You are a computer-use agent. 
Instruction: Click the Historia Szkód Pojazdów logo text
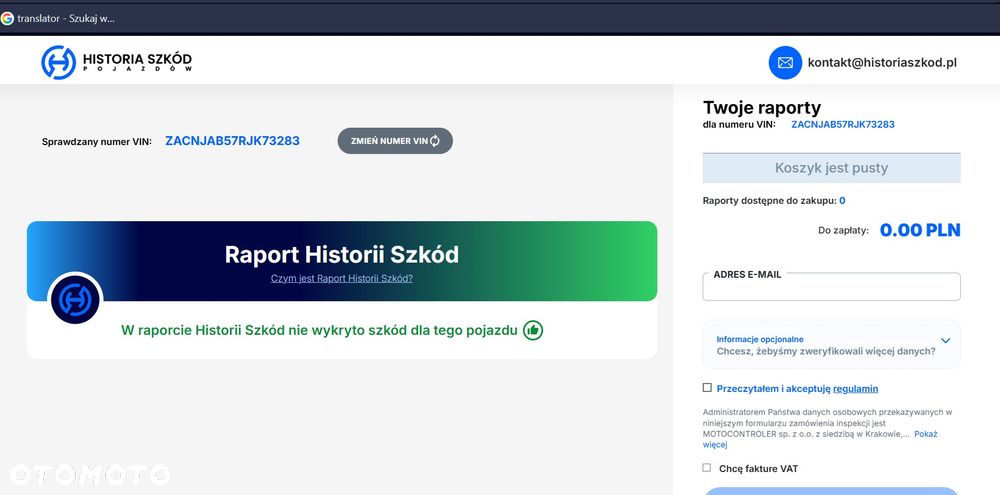(137, 63)
